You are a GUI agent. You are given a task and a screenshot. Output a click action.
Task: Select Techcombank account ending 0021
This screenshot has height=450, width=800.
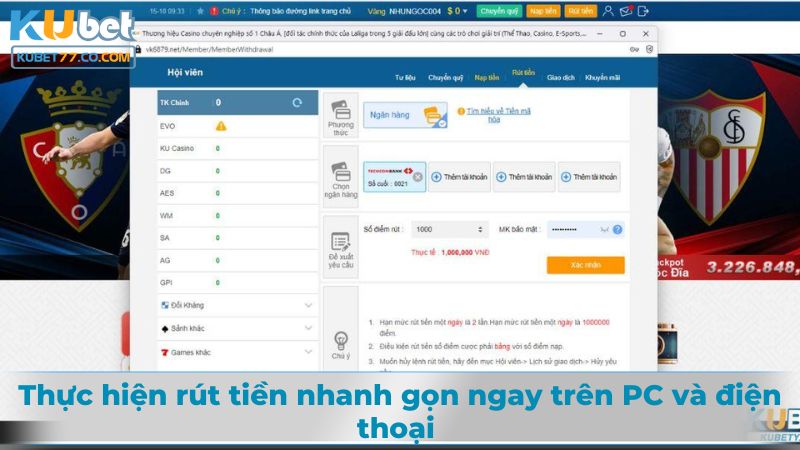coord(388,177)
